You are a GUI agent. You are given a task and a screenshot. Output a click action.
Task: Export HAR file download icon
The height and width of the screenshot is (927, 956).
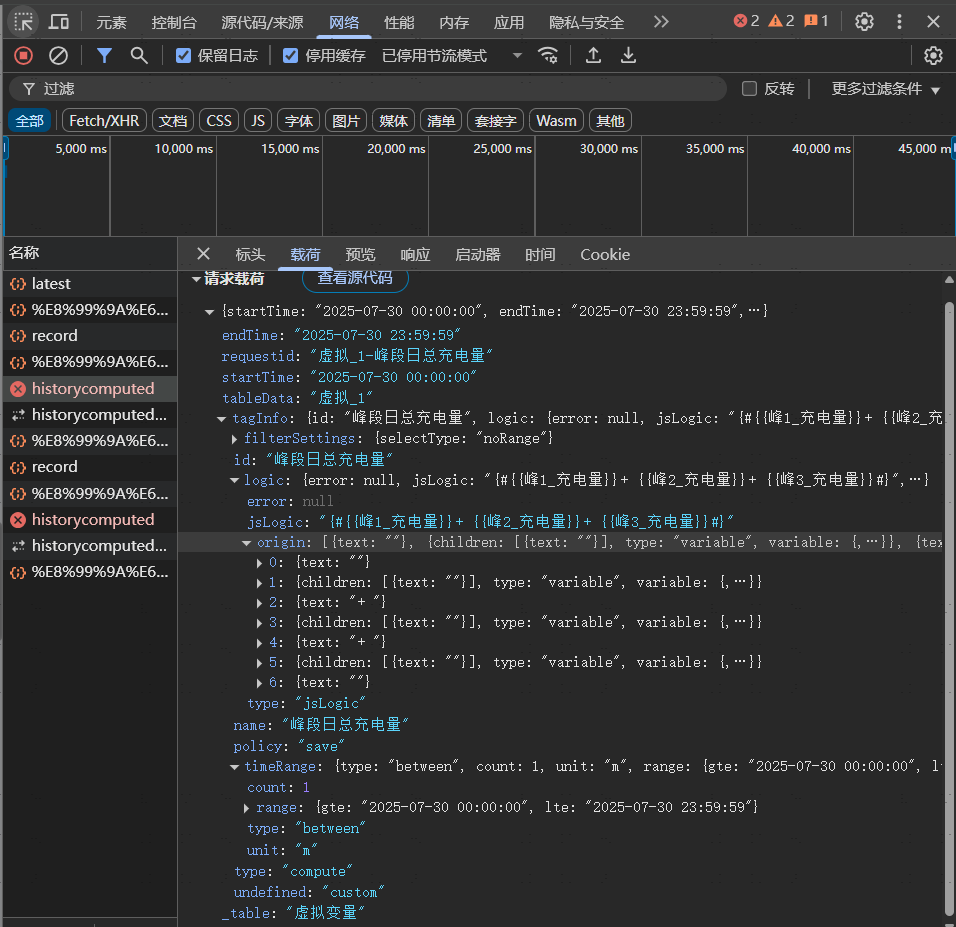point(628,55)
